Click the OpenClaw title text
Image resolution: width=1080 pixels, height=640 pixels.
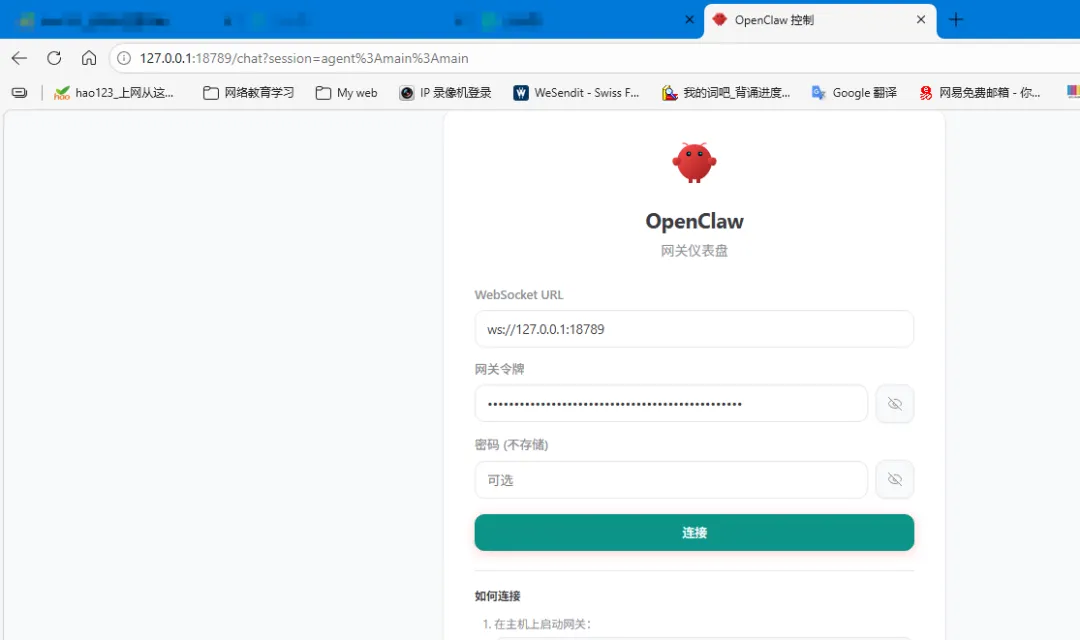694,221
